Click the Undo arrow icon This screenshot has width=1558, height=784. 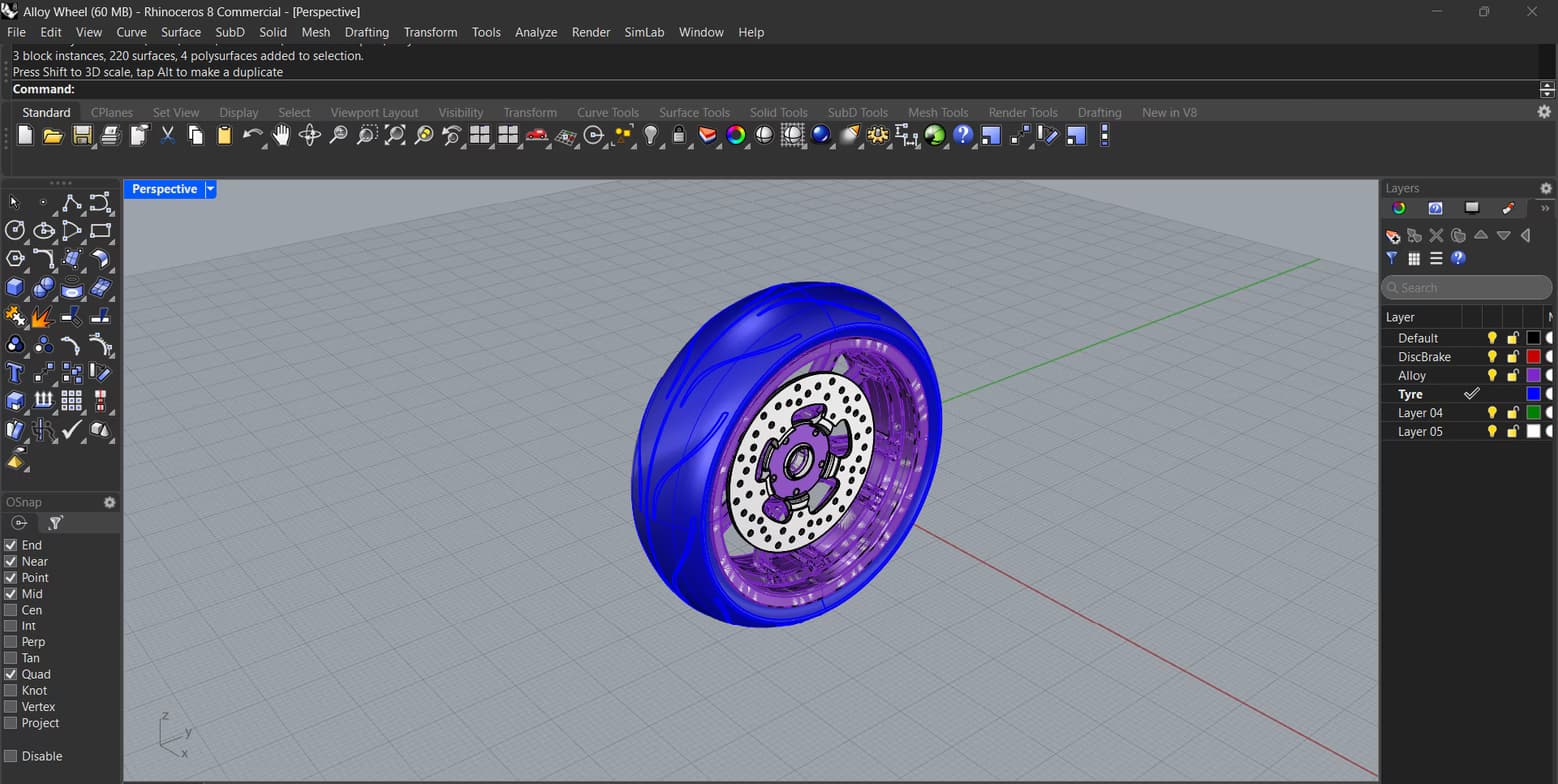[x=252, y=135]
